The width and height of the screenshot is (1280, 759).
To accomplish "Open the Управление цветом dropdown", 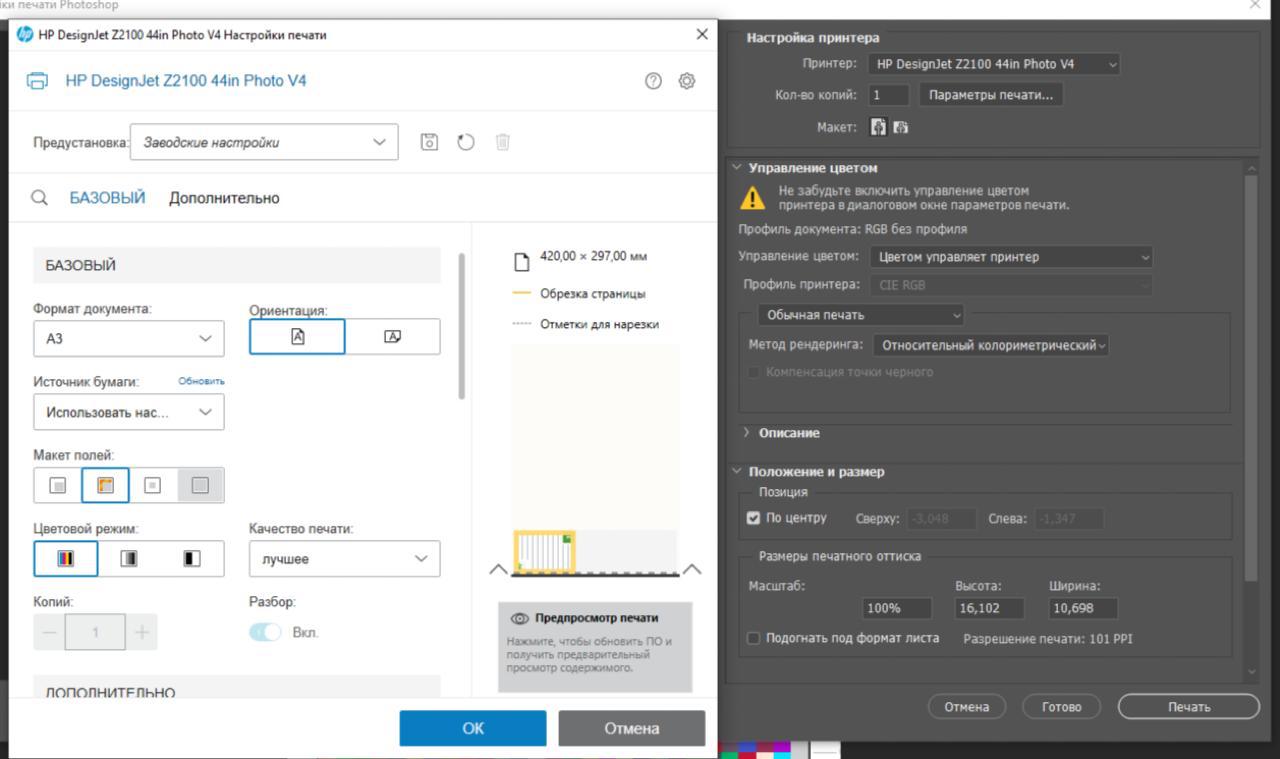I will coord(1011,257).
